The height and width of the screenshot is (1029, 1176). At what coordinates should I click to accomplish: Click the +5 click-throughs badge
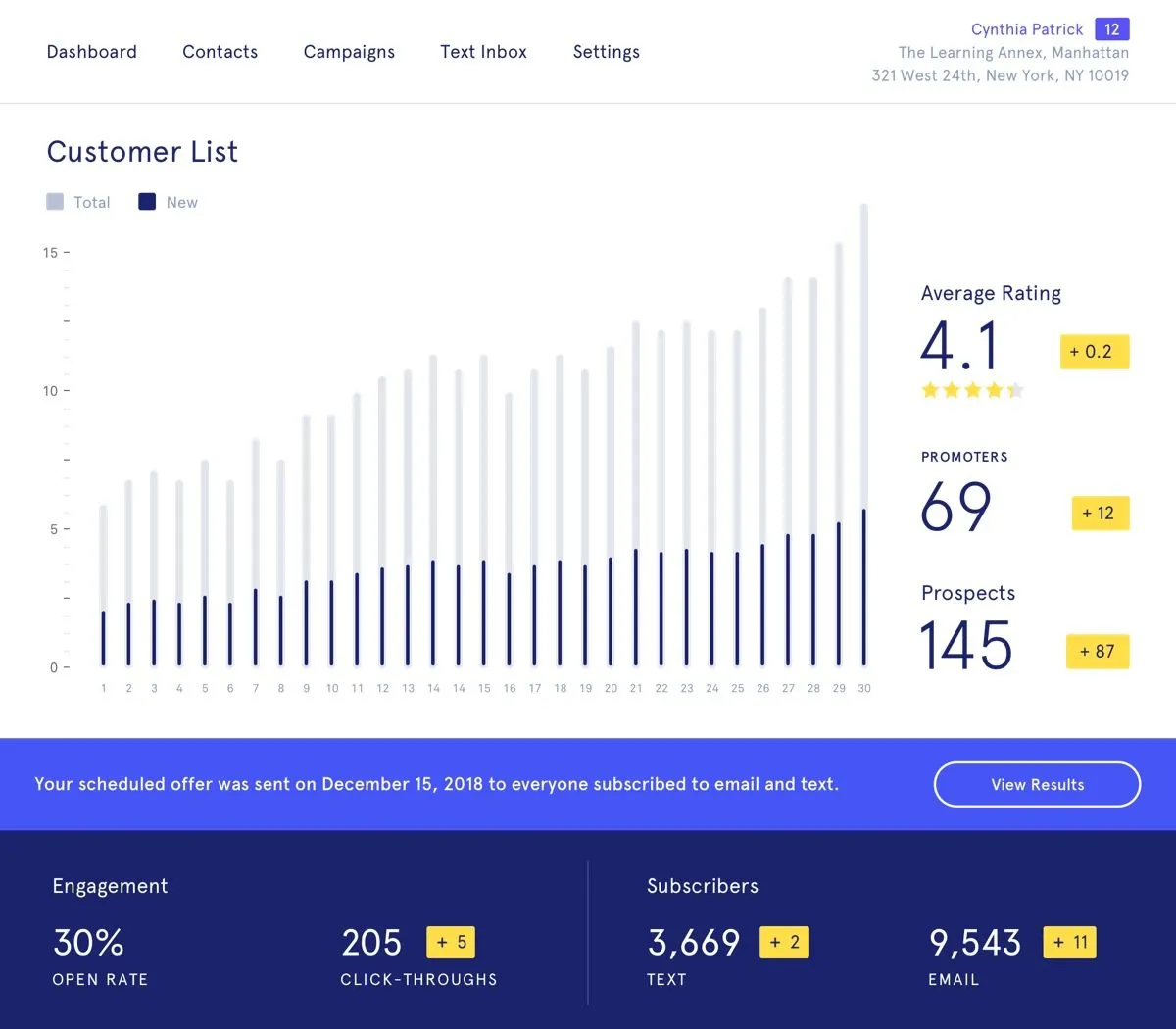pyautogui.click(x=451, y=943)
